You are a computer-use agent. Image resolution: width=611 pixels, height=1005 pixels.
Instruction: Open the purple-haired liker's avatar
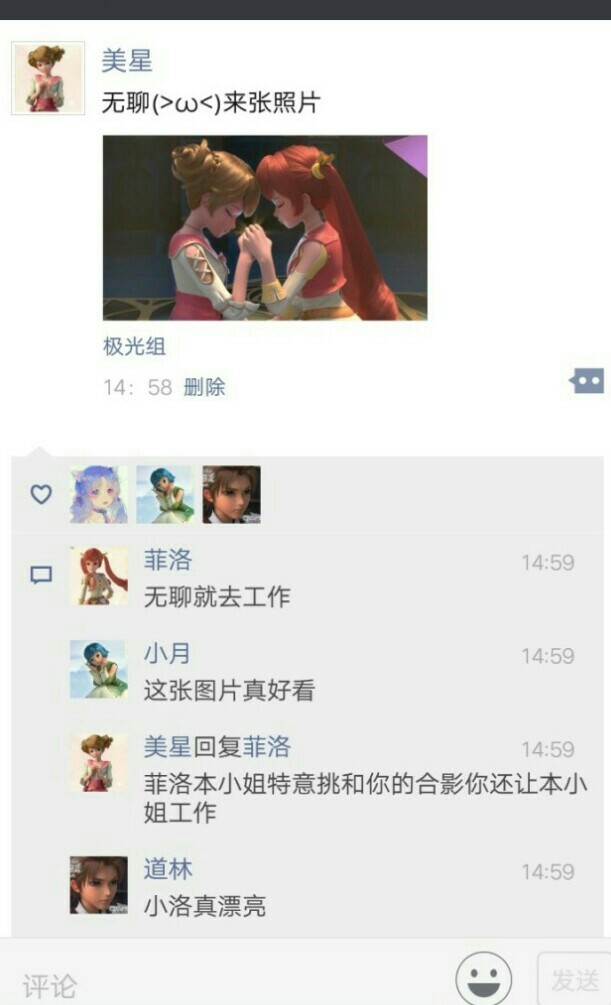[x=98, y=494]
